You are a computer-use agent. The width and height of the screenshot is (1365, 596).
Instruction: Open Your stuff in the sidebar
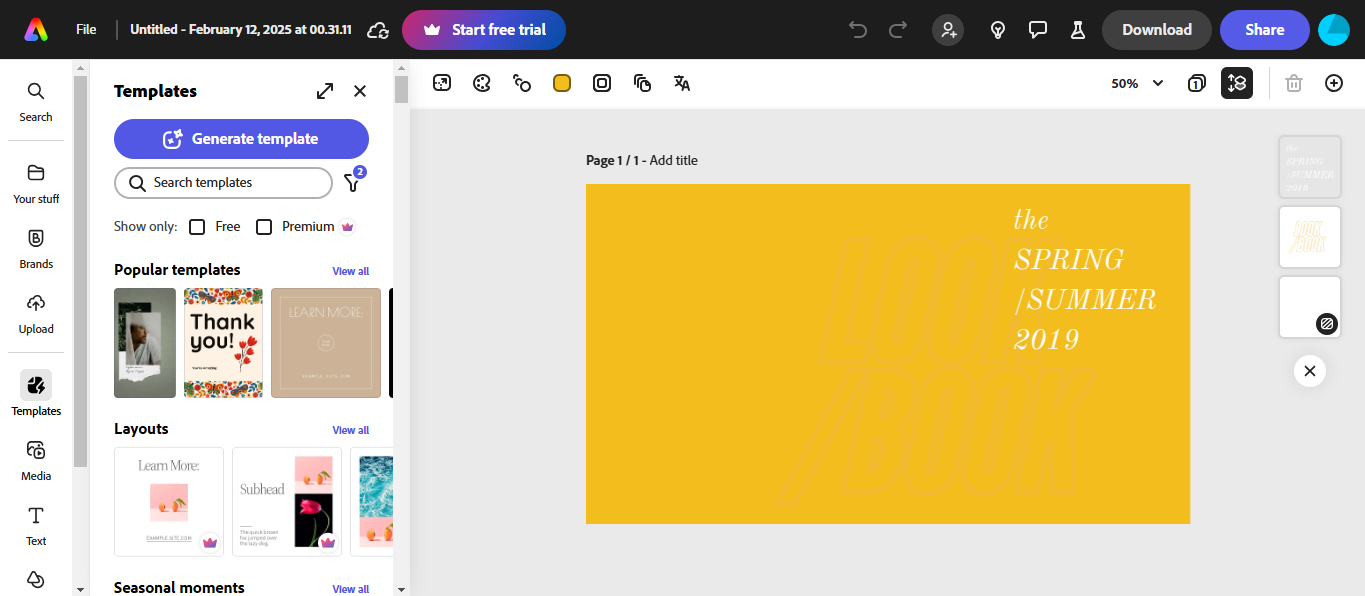pos(36,183)
